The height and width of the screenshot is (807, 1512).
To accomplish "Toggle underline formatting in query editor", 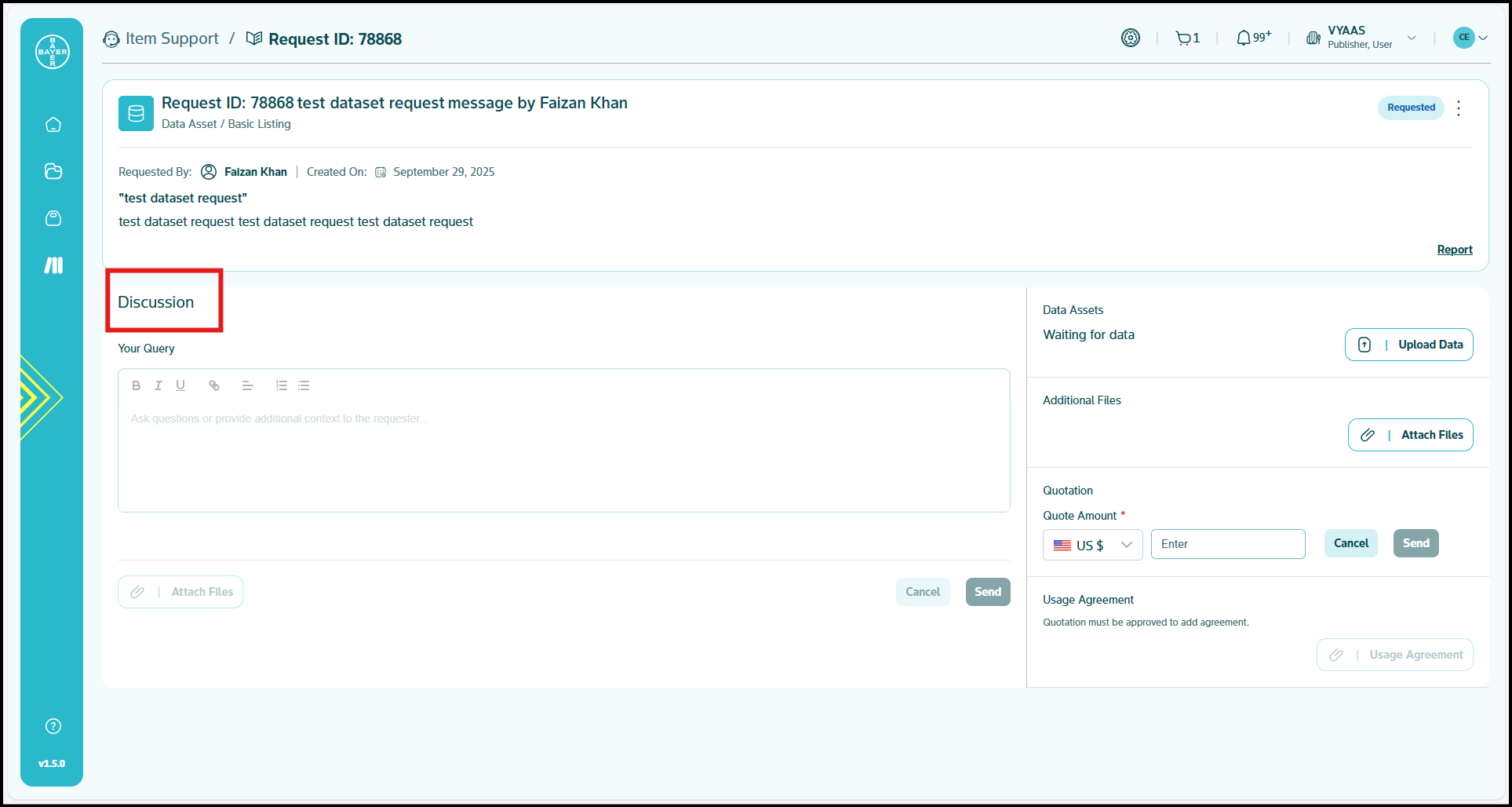I will pos(180,385).
